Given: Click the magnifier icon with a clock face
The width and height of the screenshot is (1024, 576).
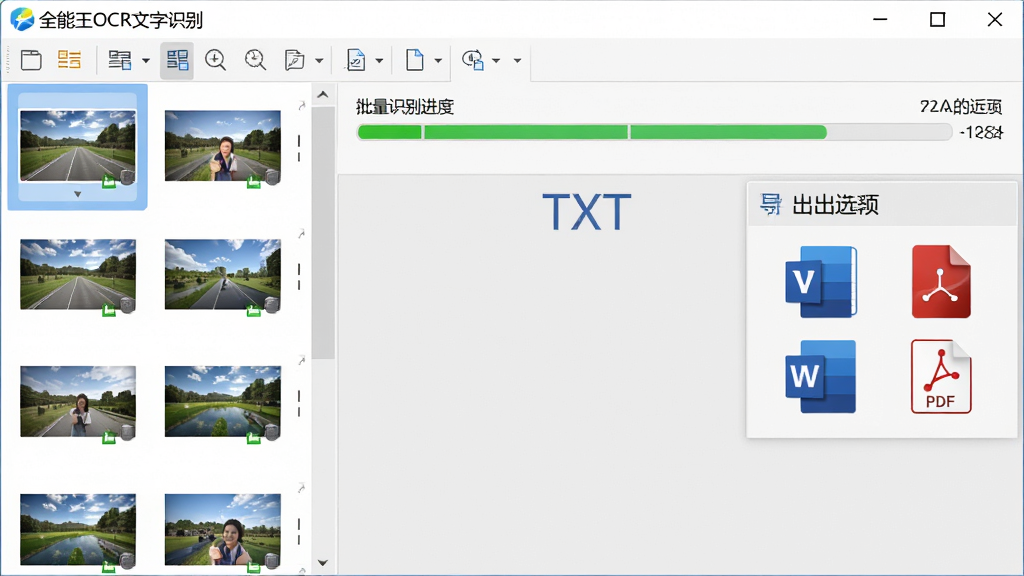Looking at the screenshot, I should [x=255, y=60].
